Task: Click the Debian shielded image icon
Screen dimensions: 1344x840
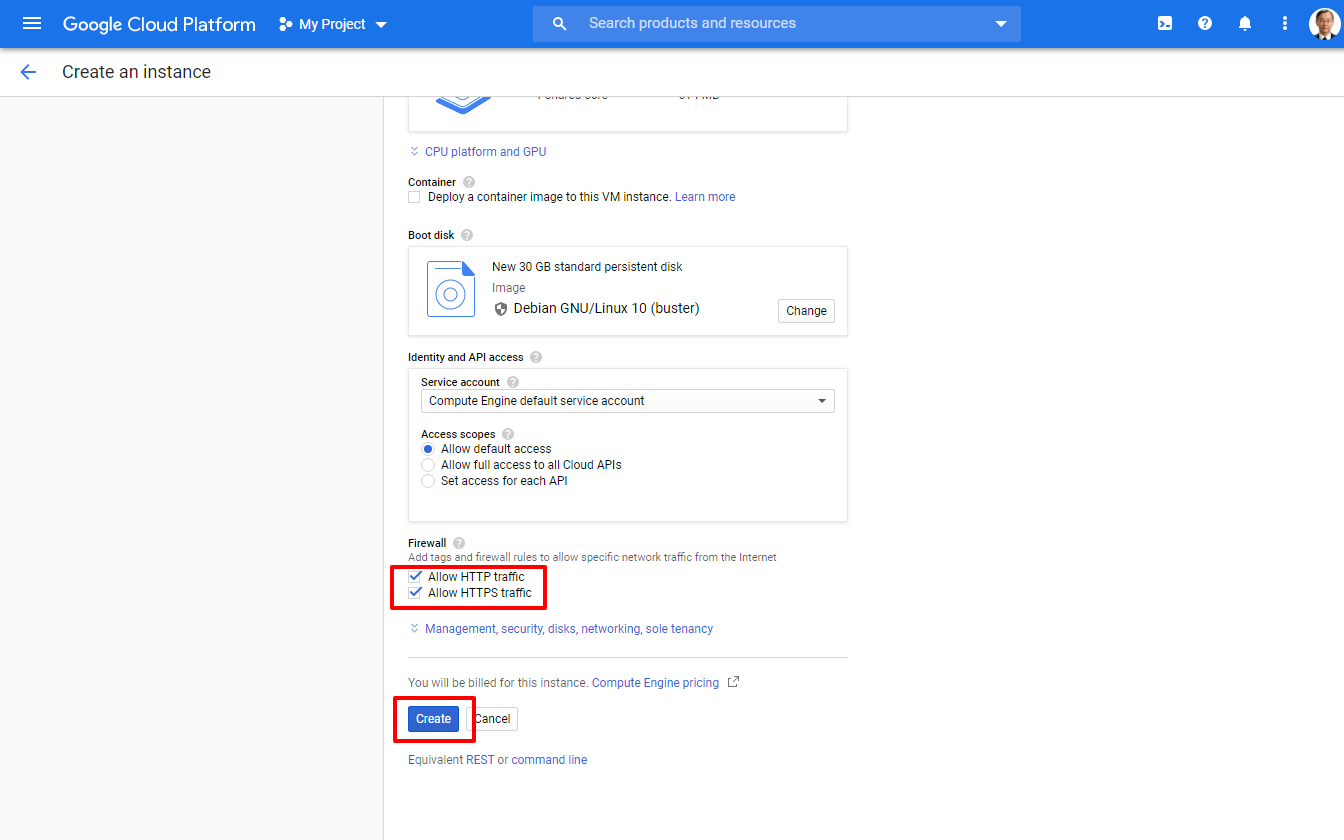Action: pyautogui.click(x=501, y=309)
